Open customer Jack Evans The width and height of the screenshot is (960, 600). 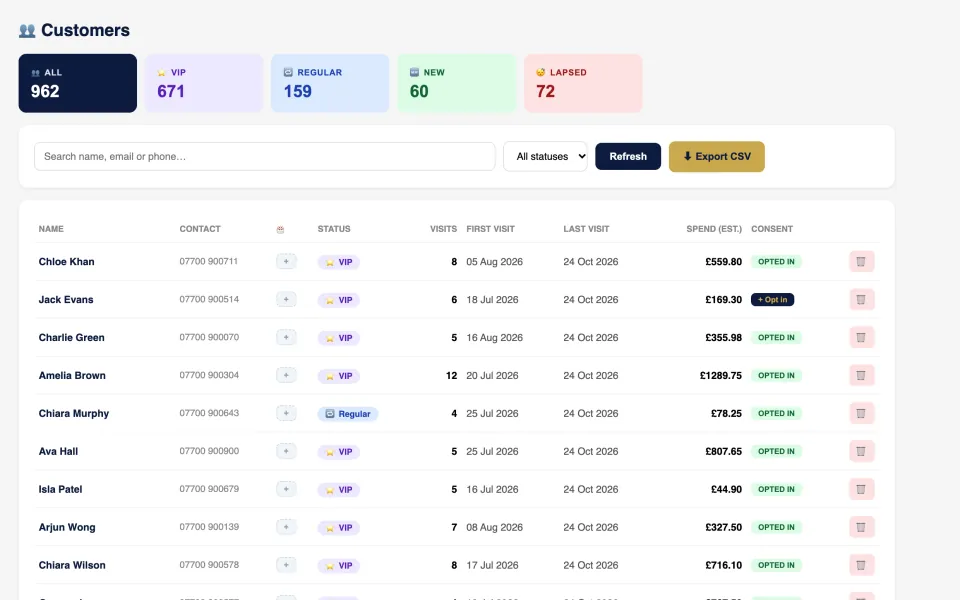pyautogui.click(x=66, y=299)
